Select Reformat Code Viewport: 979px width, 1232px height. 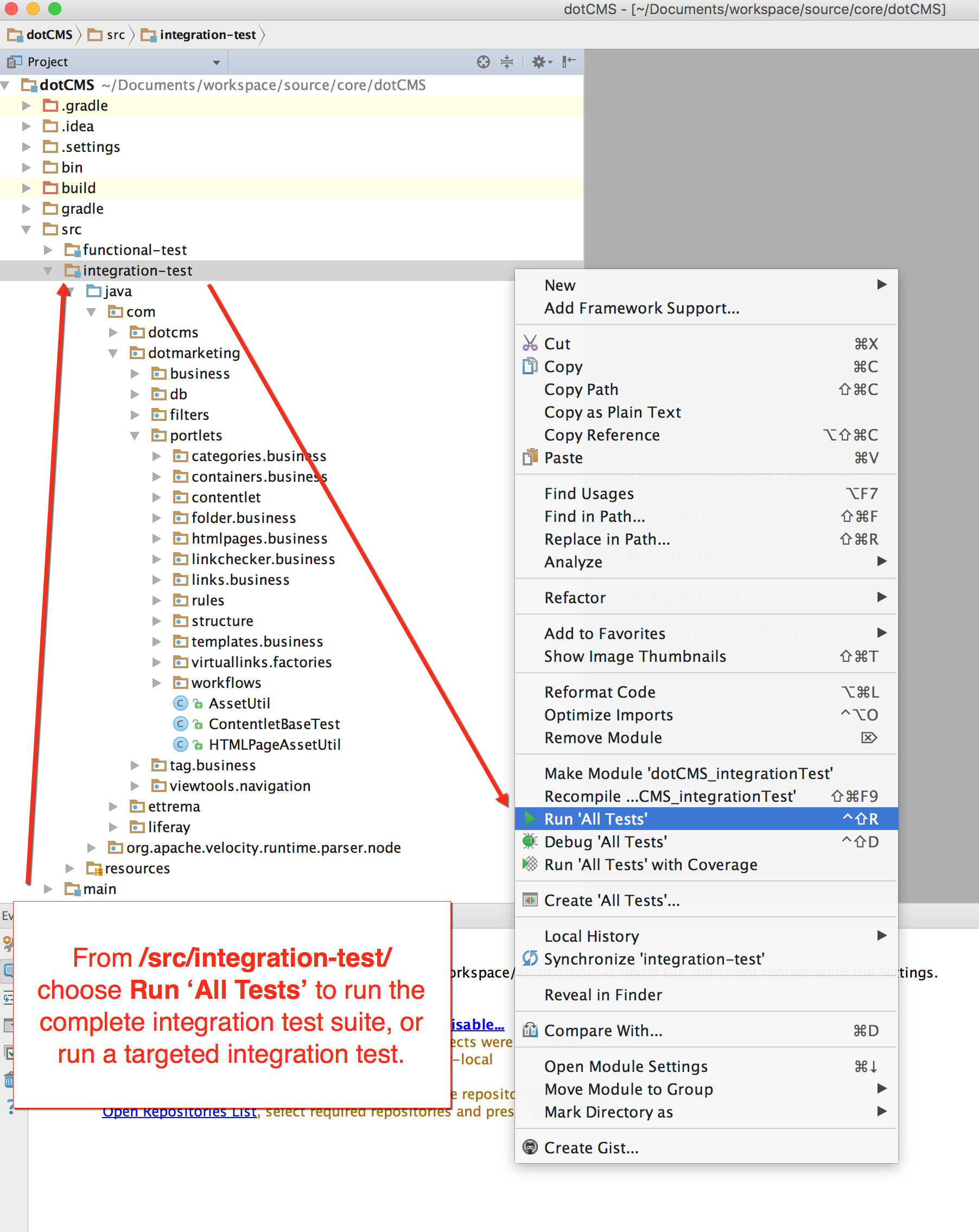[x=706, y=692]
